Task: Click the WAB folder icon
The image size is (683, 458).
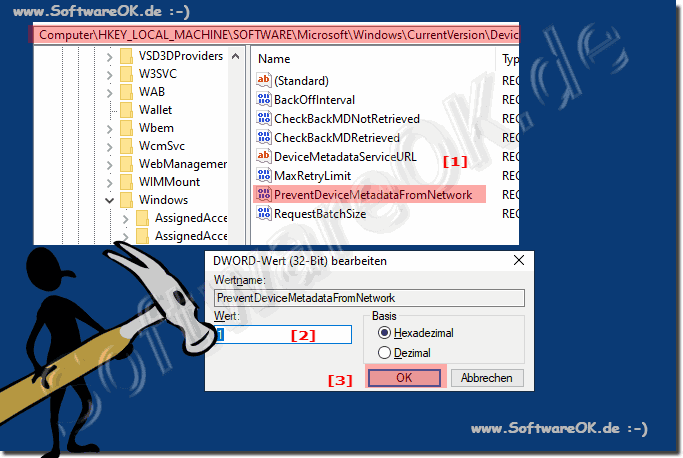Action: click(126, 92)
